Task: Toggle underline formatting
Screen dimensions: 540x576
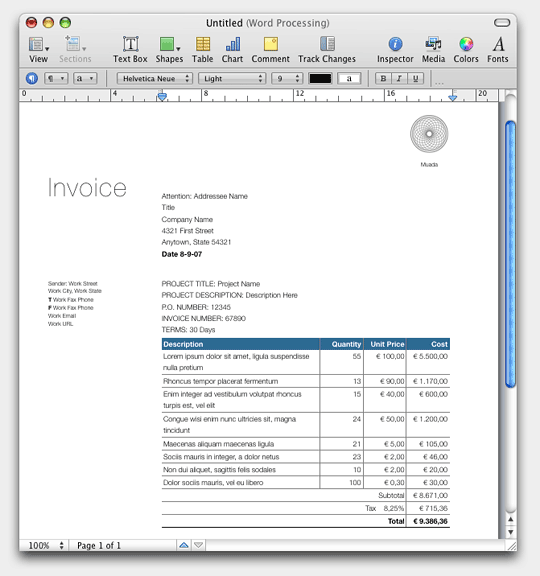Action: [415, 78]
